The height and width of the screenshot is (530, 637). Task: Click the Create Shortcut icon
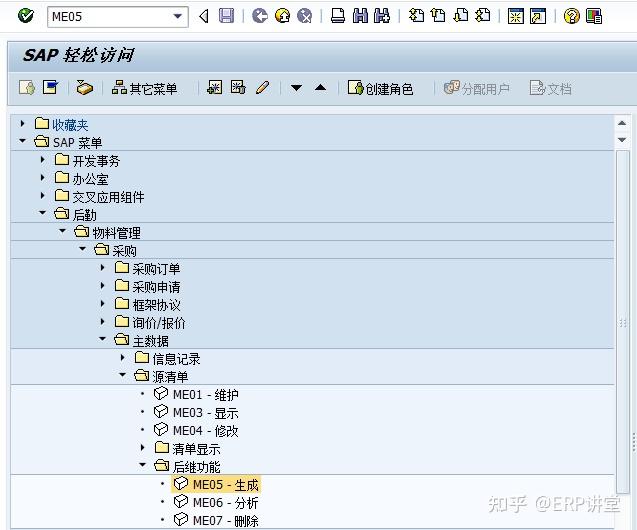538,16
